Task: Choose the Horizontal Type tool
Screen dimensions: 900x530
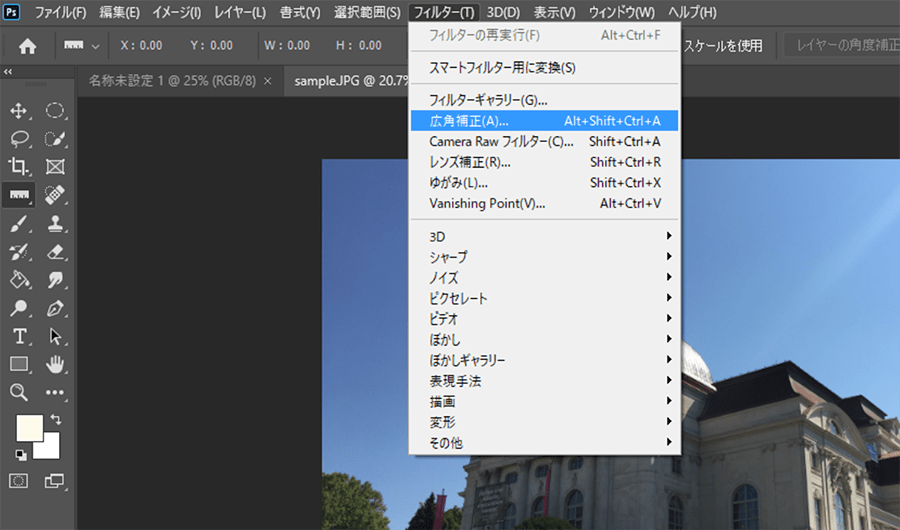Action: [19, 336]
